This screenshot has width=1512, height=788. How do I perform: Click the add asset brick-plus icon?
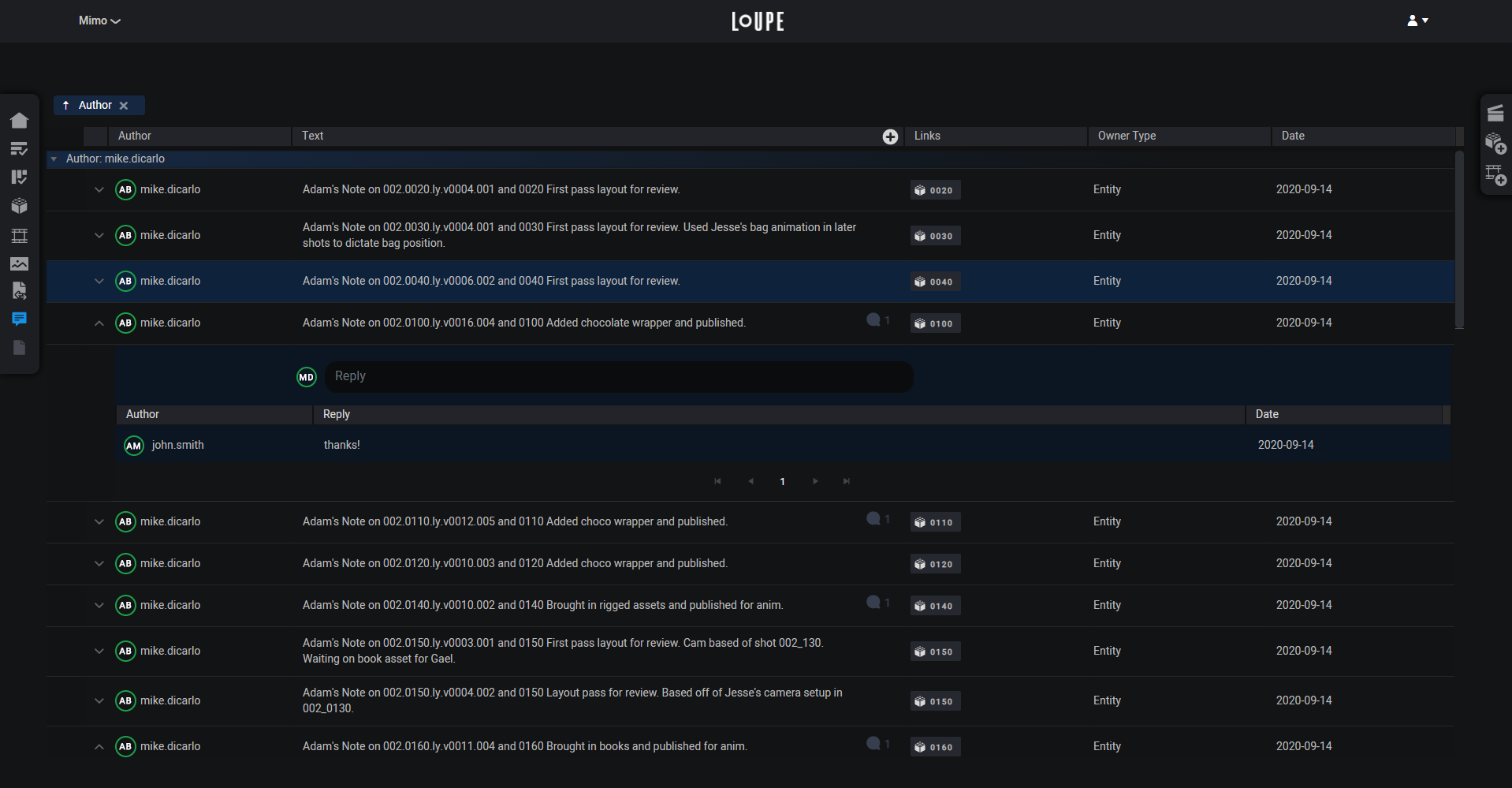tap(1495, 144)
